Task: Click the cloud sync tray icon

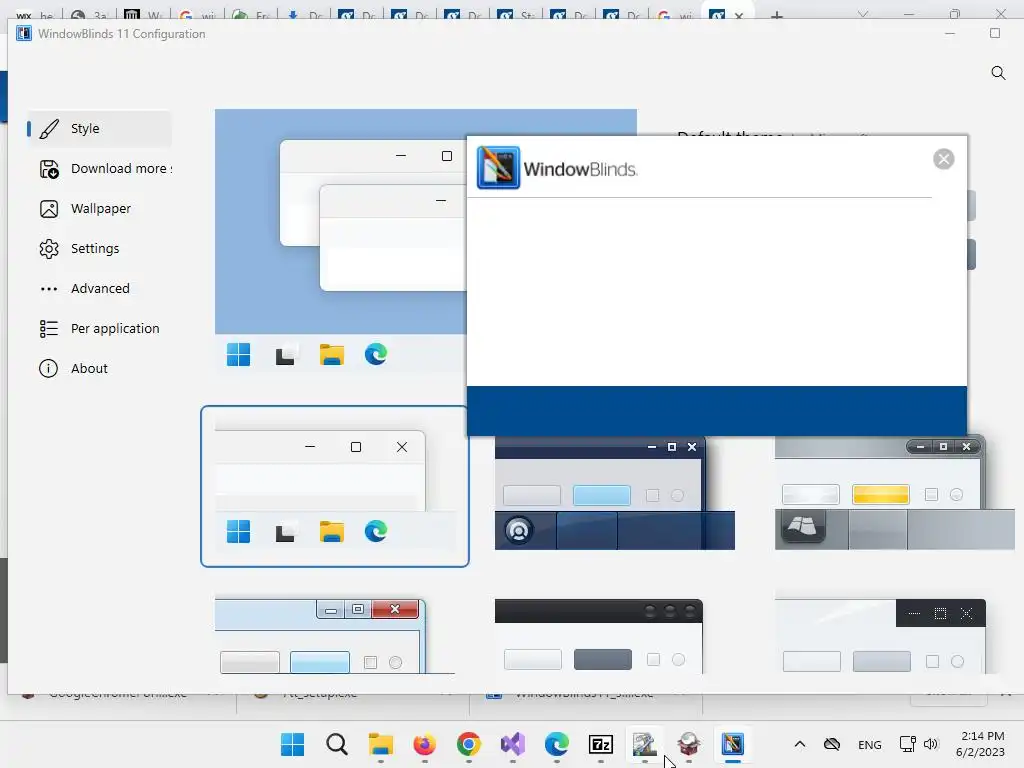Action: [x=832, y=744]
